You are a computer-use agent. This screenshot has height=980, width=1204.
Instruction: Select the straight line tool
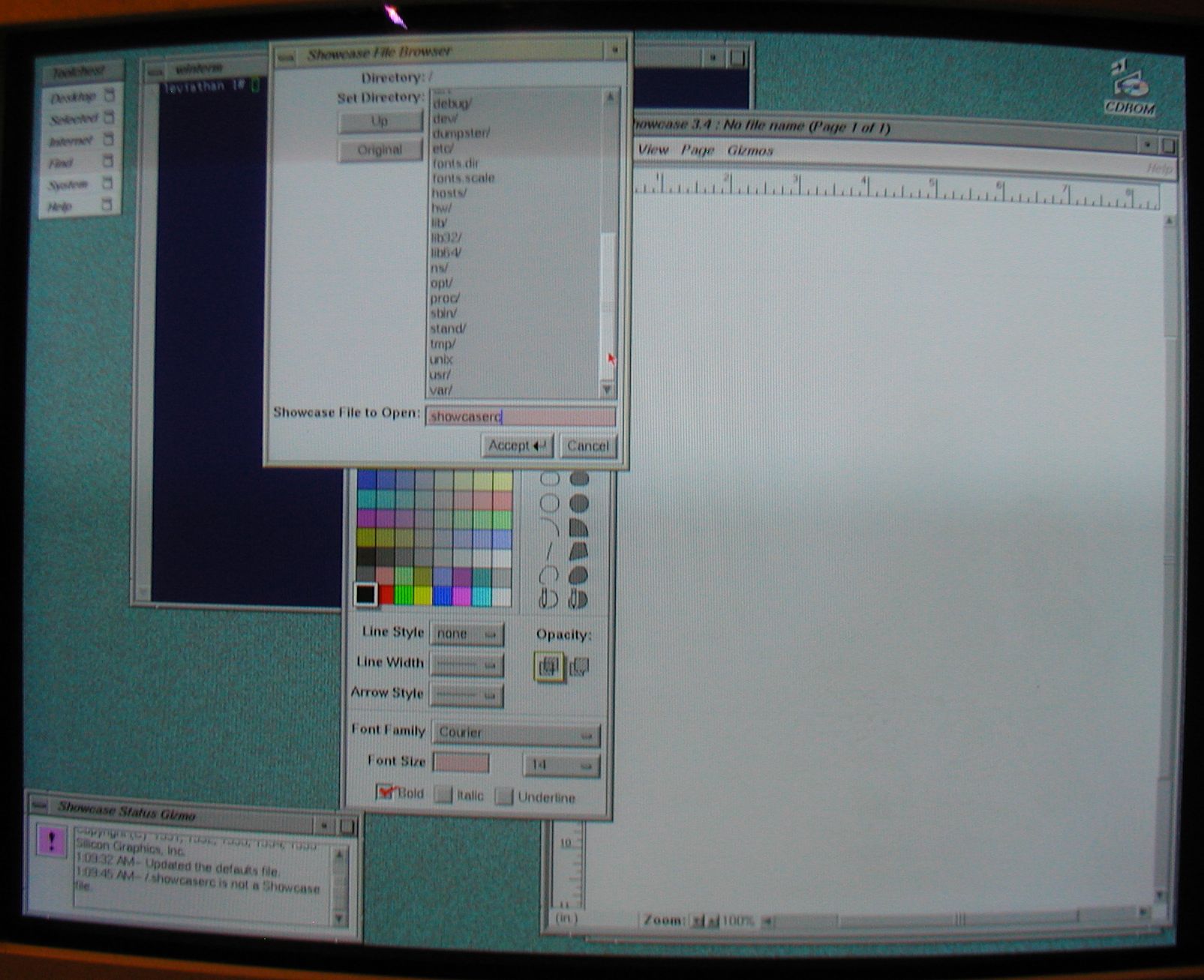click(x=550, y=552)
